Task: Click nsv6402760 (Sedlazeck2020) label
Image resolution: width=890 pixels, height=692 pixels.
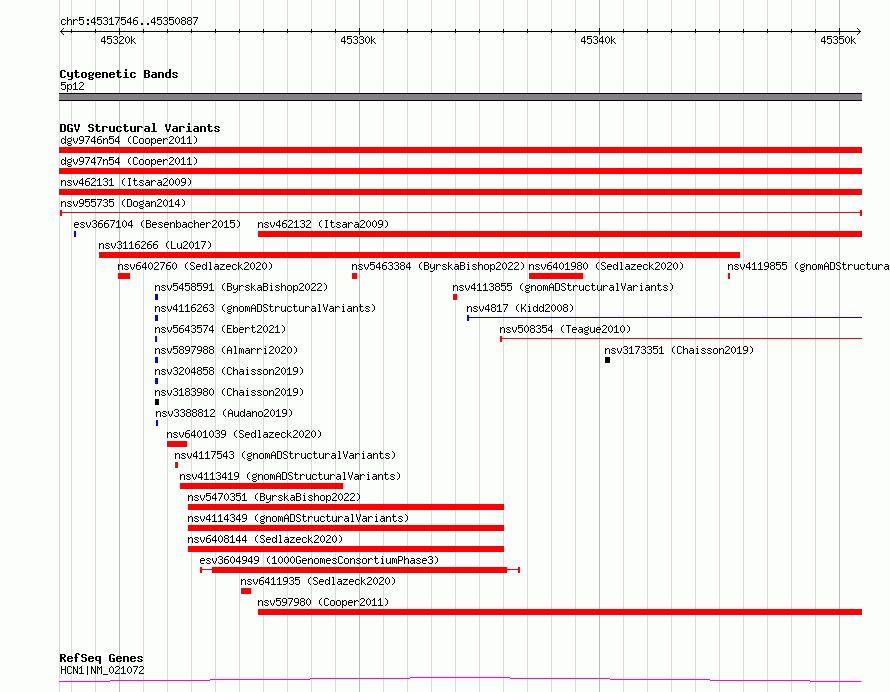Action: (x=195, y=266)
